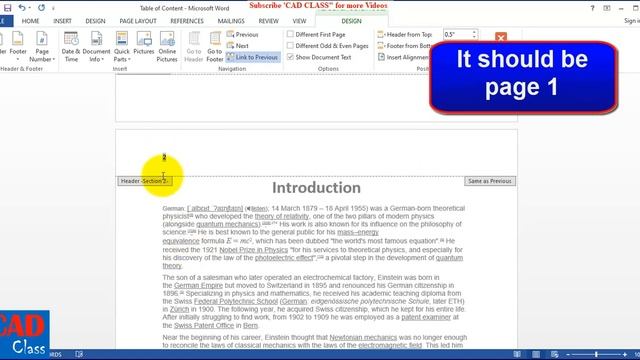Click the Newtonian mechanics link
Screen dimensions: 640x360
click(363, 337)
